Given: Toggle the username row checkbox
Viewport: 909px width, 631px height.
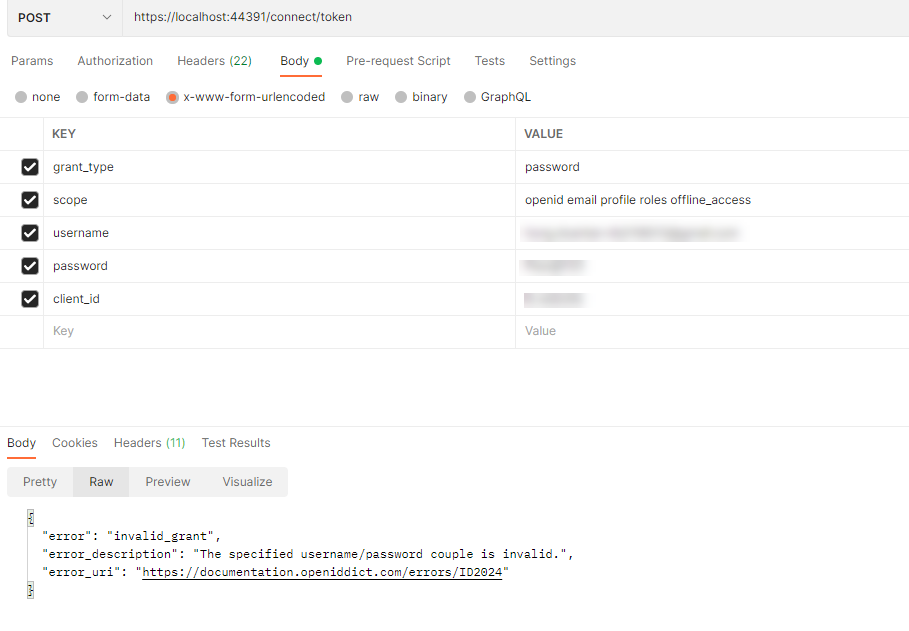Looking at the screenshot, I should click(30, 233).
